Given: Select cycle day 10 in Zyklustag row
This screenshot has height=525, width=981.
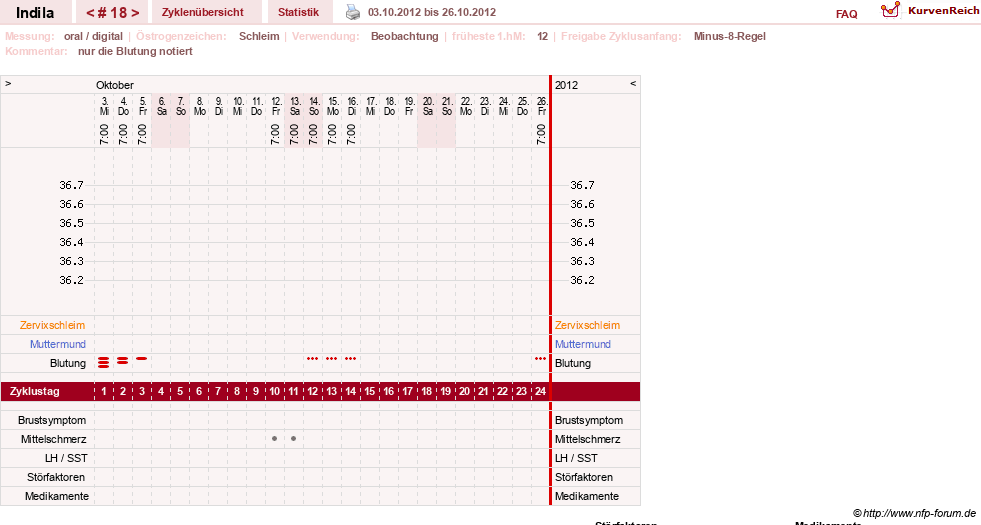Looking at the screenshot, I should (x=275, y=391).
